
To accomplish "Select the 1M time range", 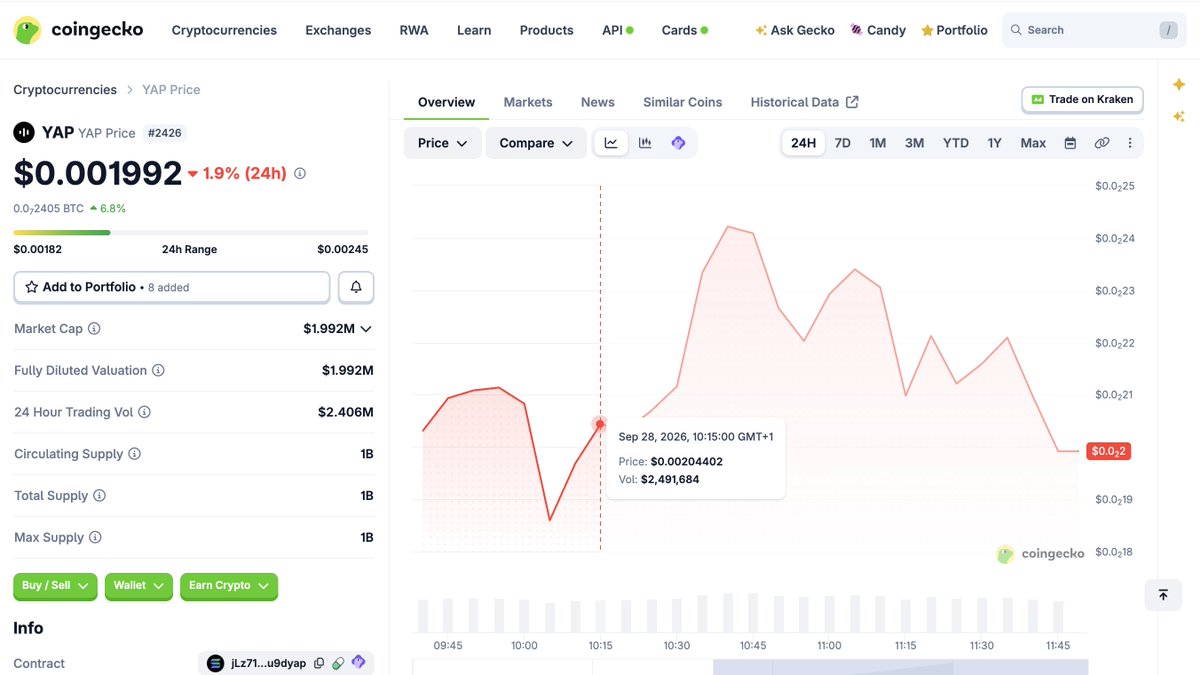I will coord(878,143).
